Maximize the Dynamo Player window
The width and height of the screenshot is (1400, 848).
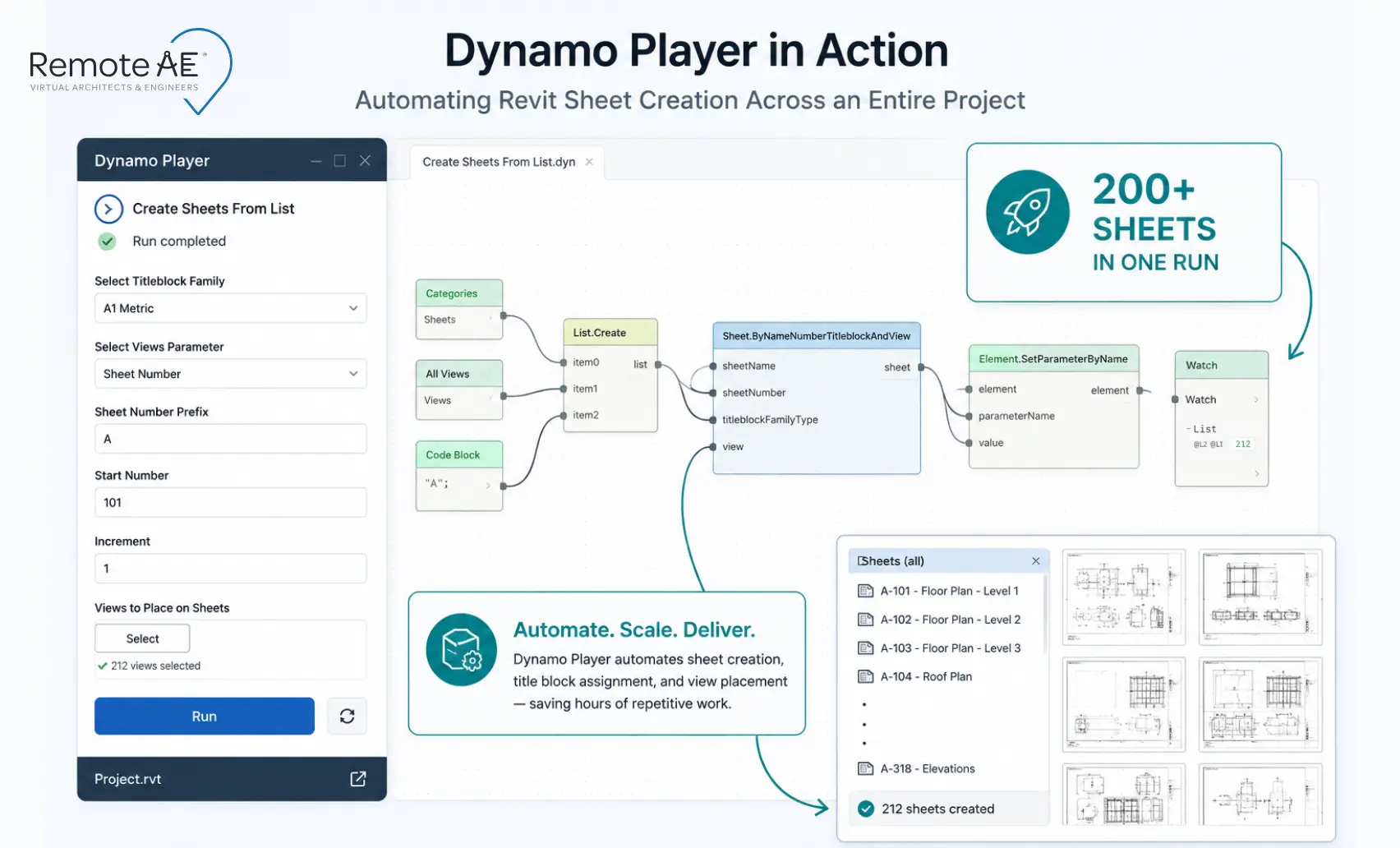click(x=339, y=161)
